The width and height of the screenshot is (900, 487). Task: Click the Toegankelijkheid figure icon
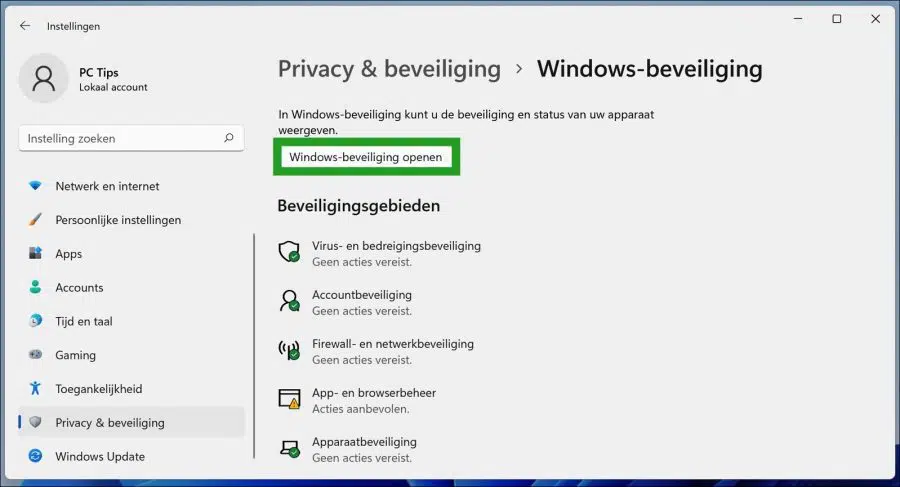tap(35, 388)
